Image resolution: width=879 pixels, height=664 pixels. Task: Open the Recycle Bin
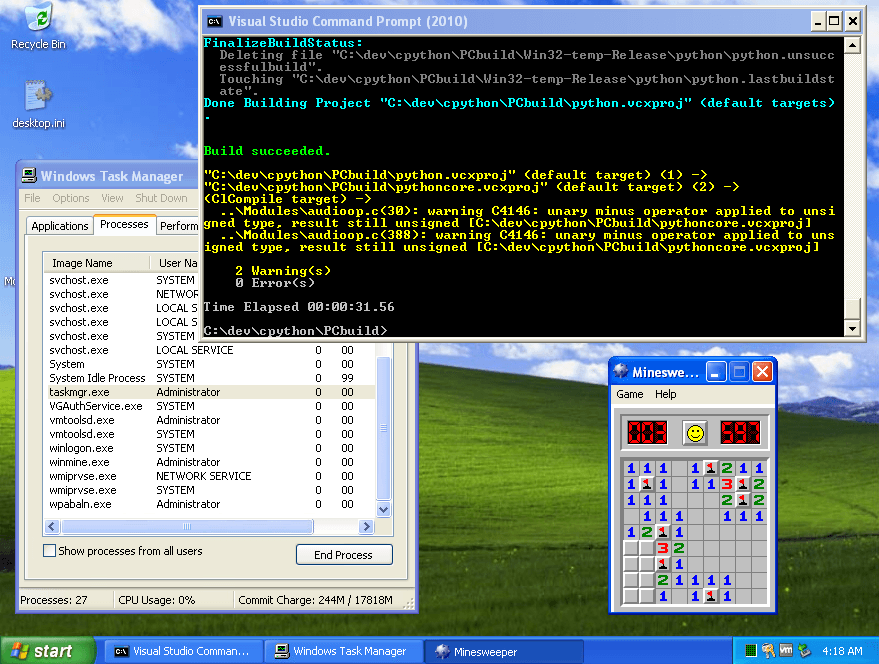[x=37, y=20]
